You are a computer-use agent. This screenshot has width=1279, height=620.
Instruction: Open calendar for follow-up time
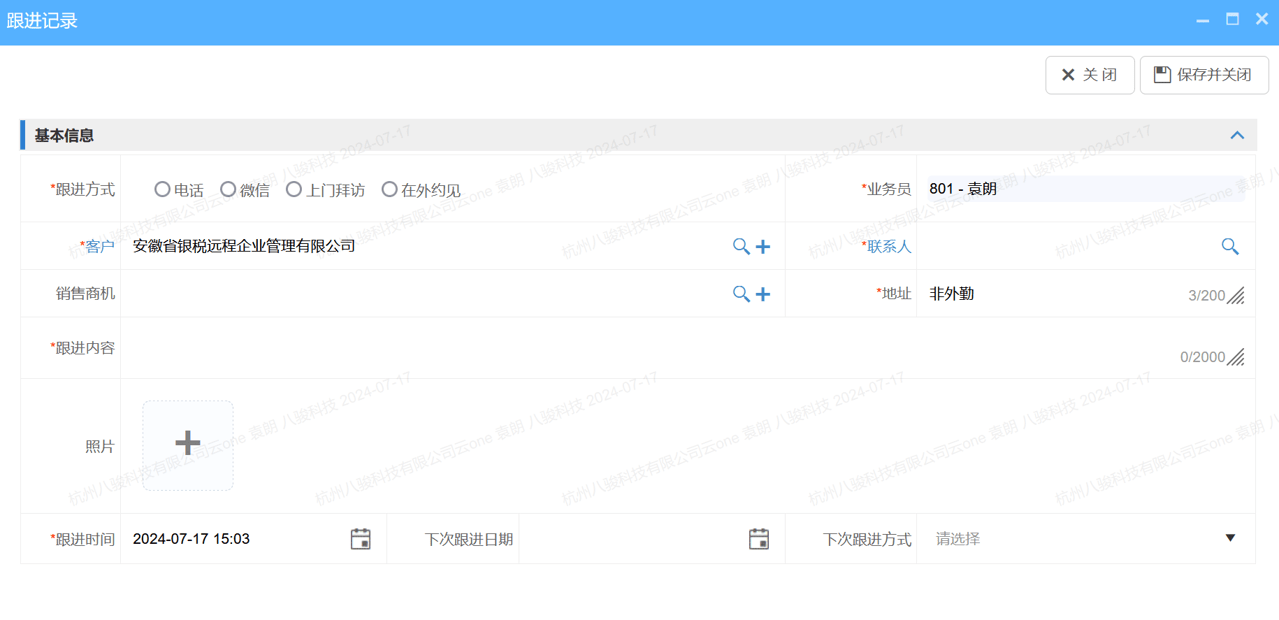361,539
